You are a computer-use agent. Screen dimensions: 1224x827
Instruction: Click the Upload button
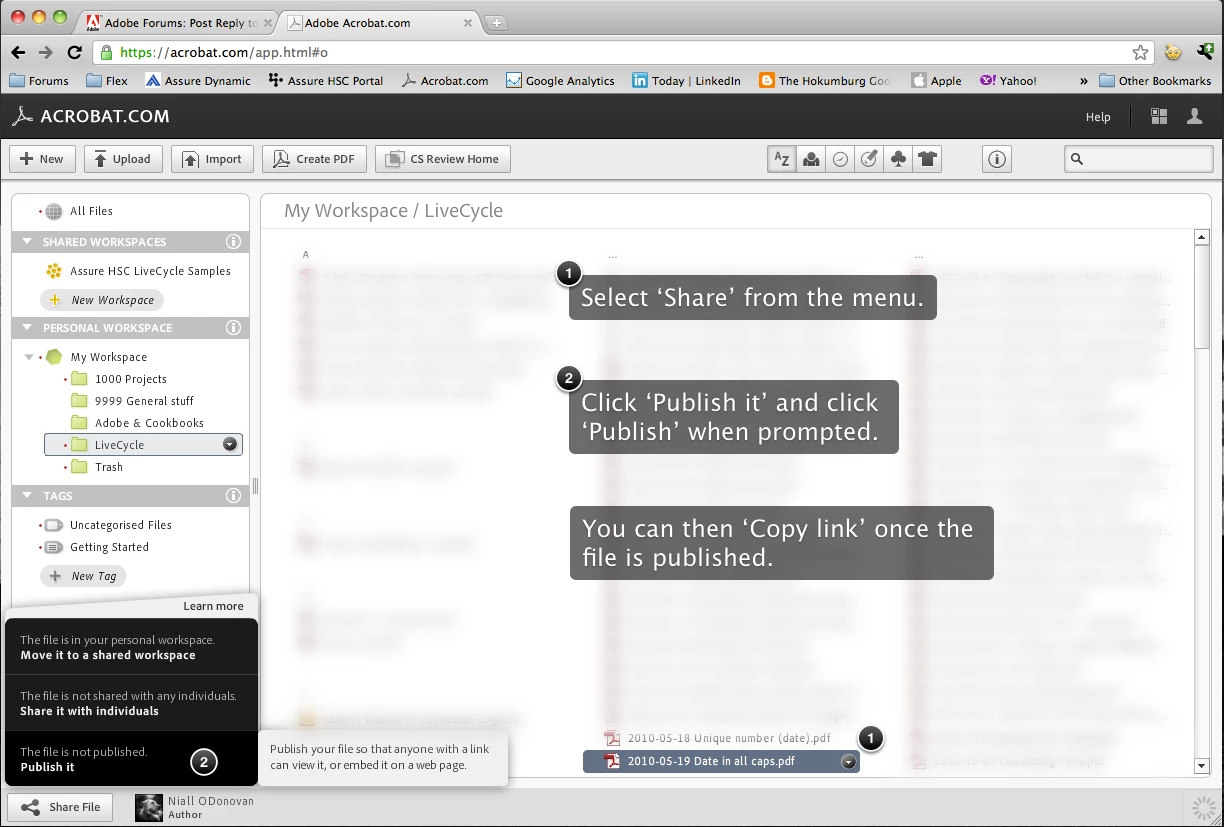pos(123,159)
